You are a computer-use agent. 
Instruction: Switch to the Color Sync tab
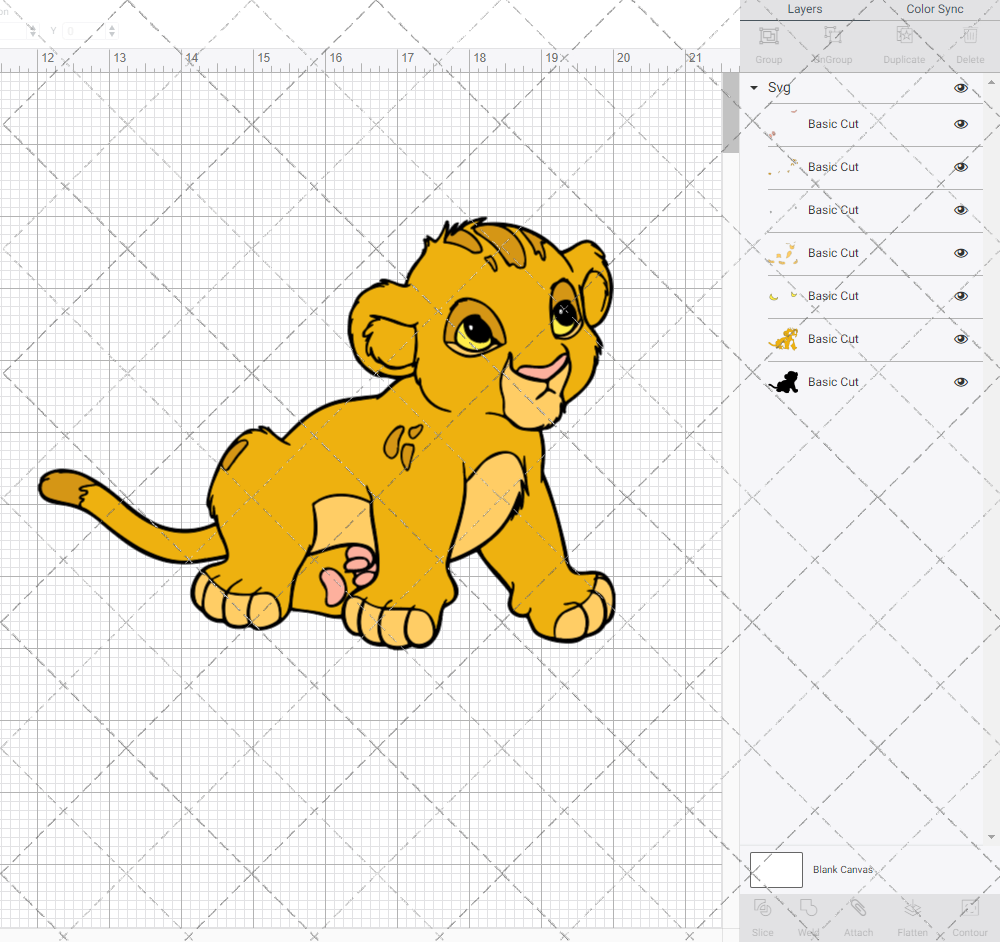[934, 10]
